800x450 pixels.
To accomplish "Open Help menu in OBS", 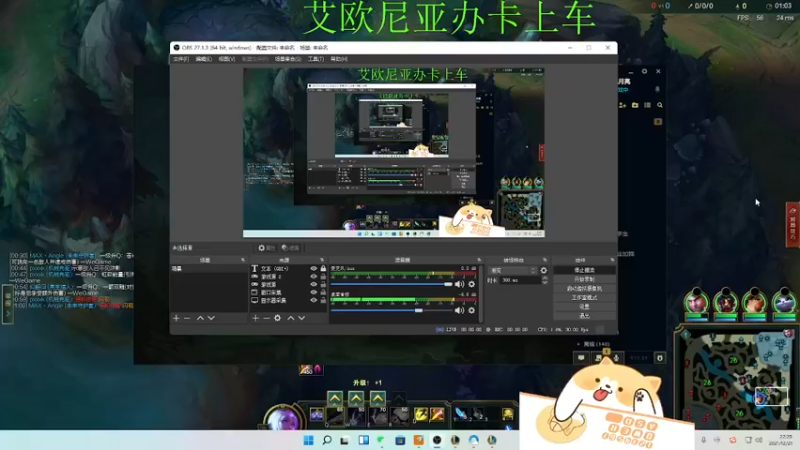I will pyautogui.click(x=339, y=59).
